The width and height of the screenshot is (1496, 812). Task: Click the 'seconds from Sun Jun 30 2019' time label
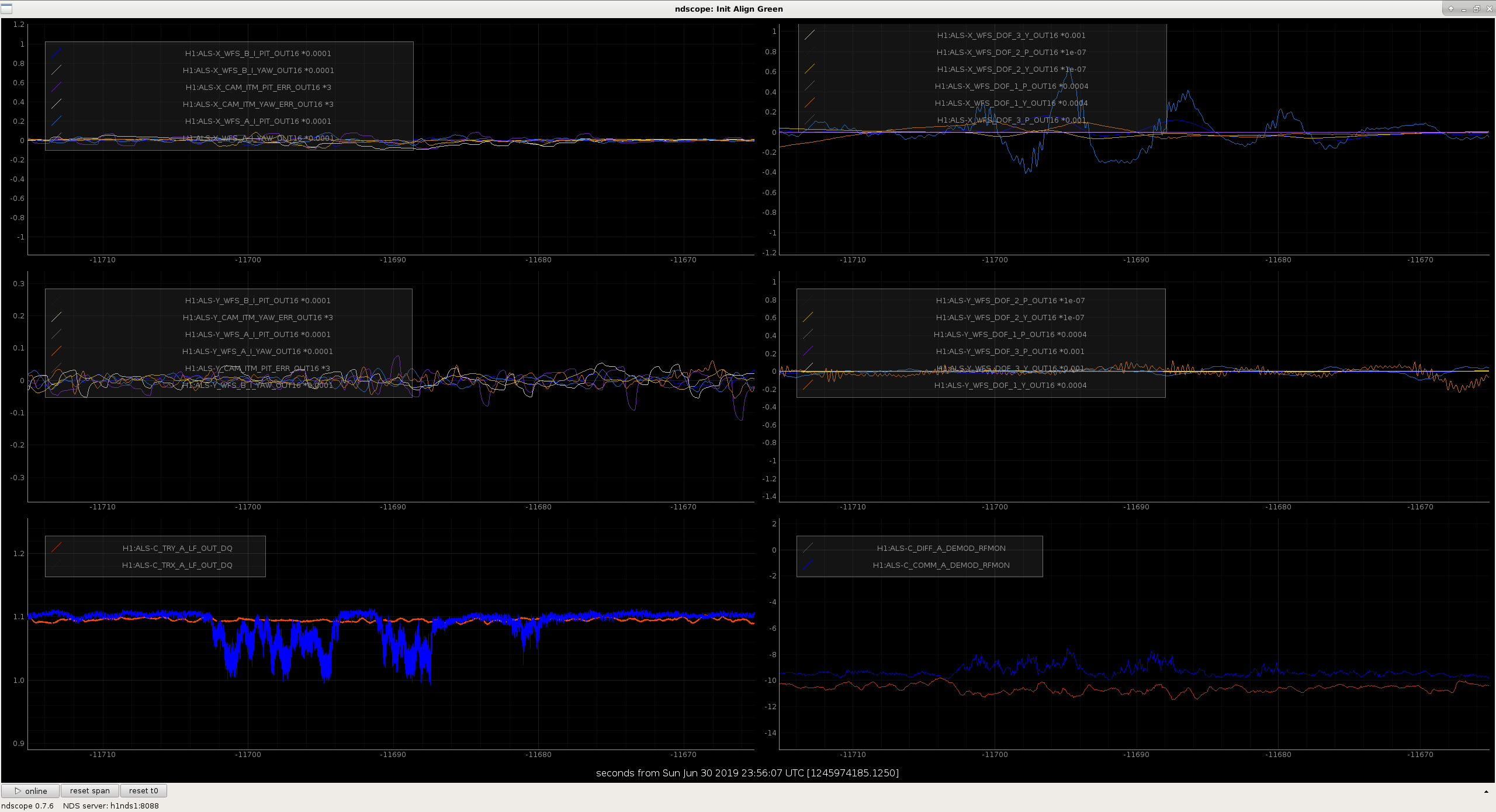point(747,773)
